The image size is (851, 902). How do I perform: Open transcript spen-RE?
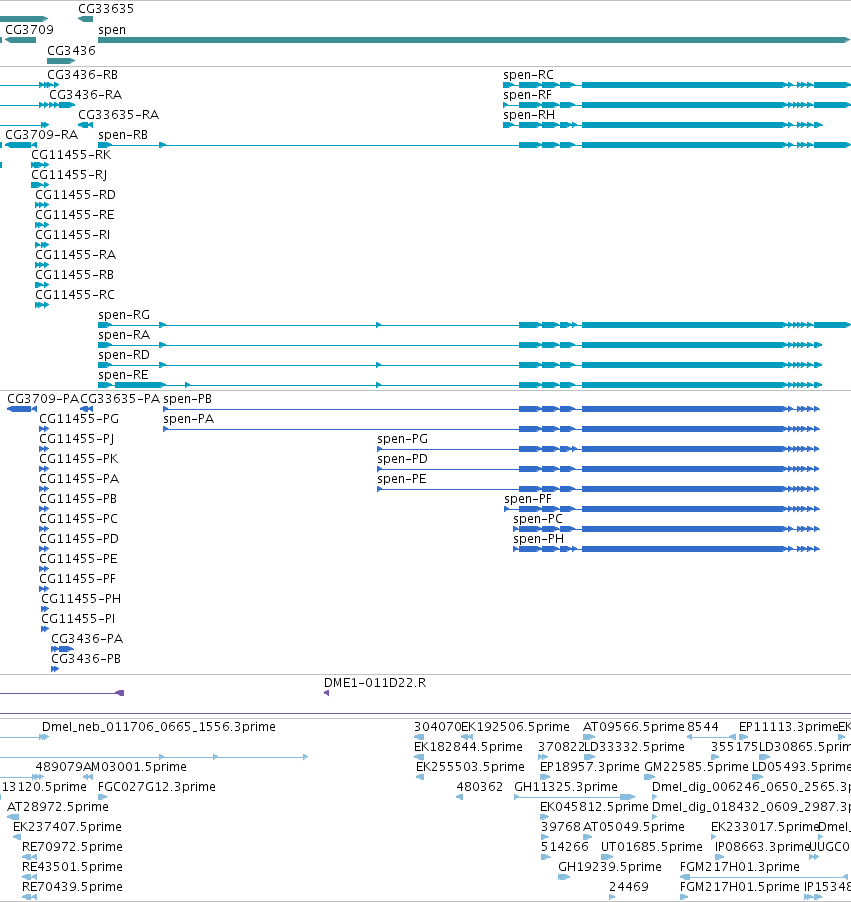pyautogui.click(x=123, y=374)
